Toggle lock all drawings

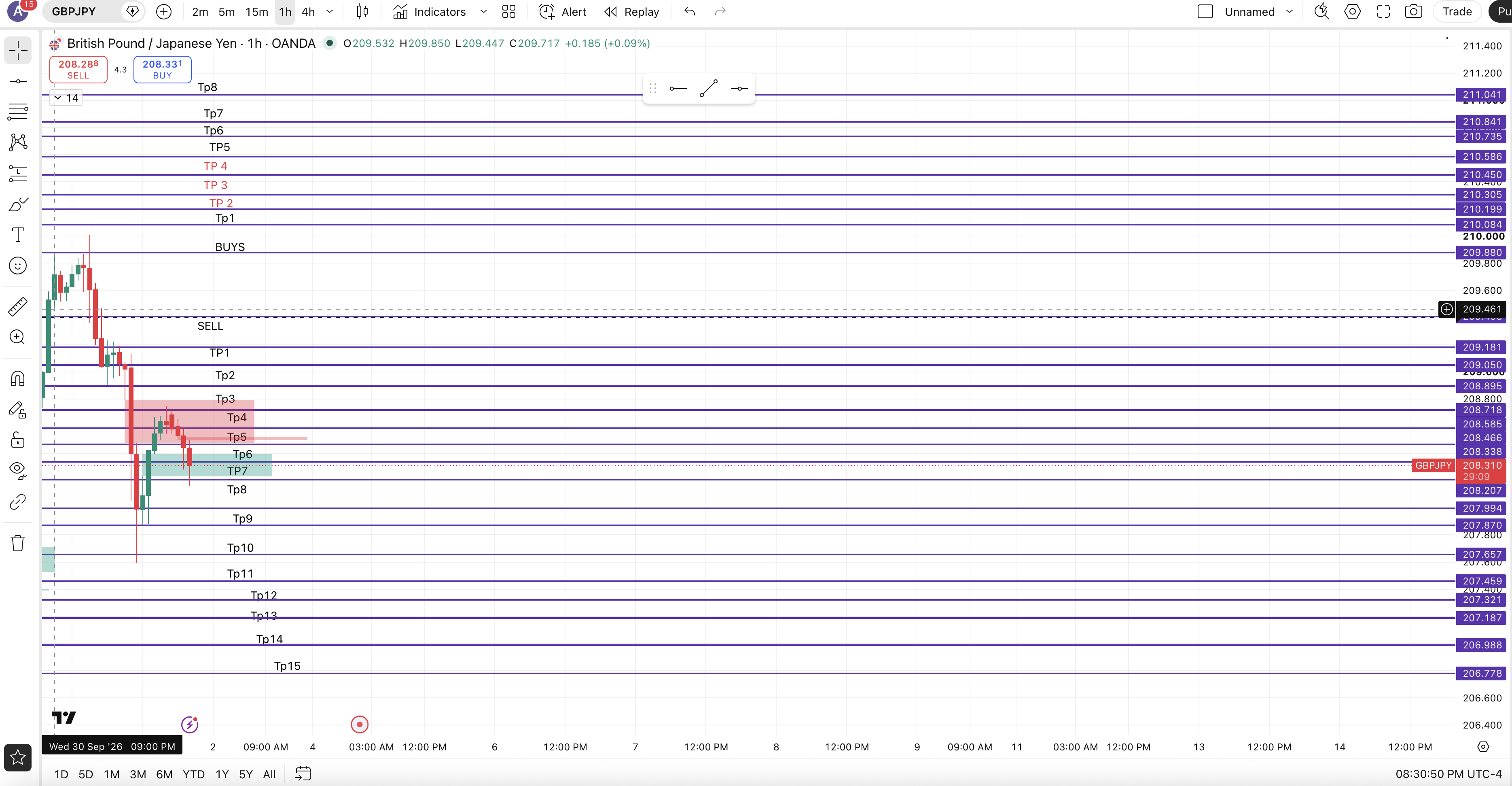pos(18,440)
